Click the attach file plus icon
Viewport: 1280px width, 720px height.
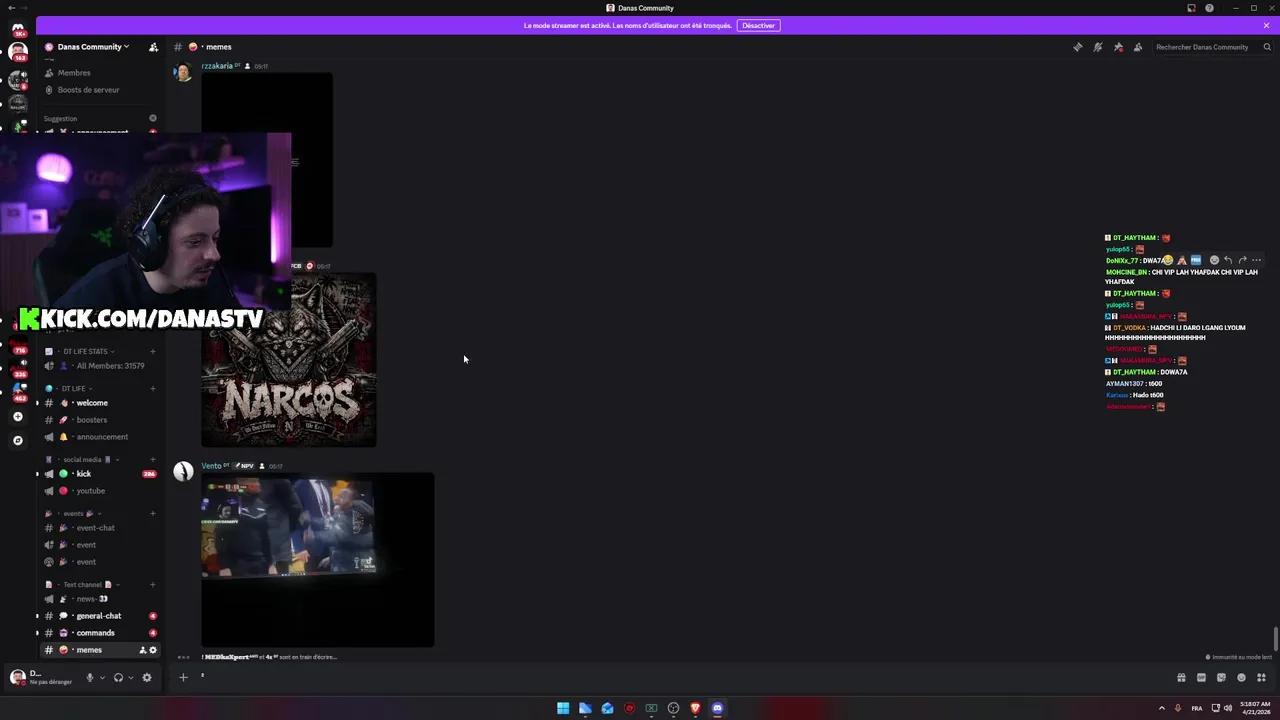(x=183, y=677)
